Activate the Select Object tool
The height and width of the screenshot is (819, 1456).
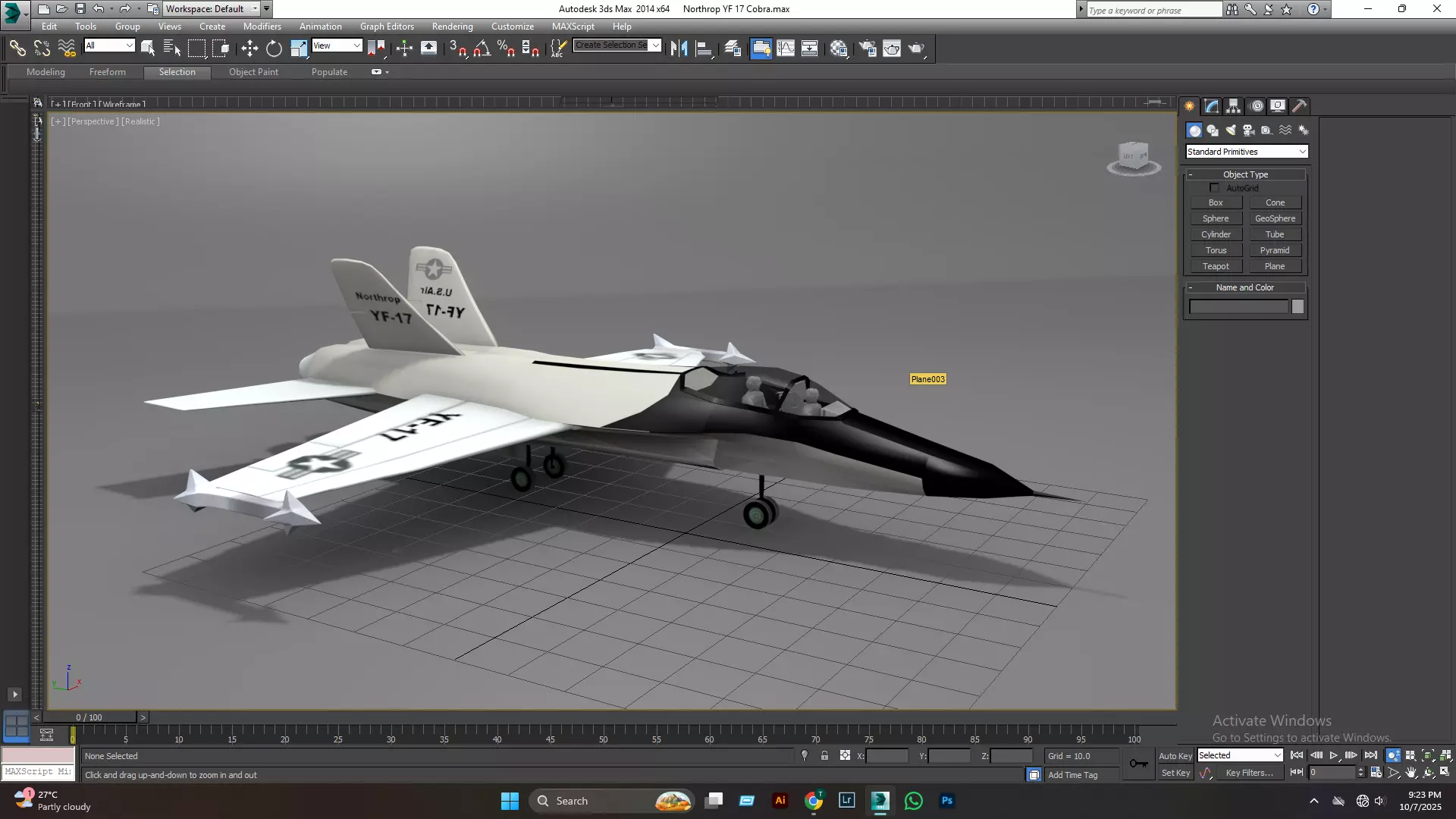pos(148,49)
